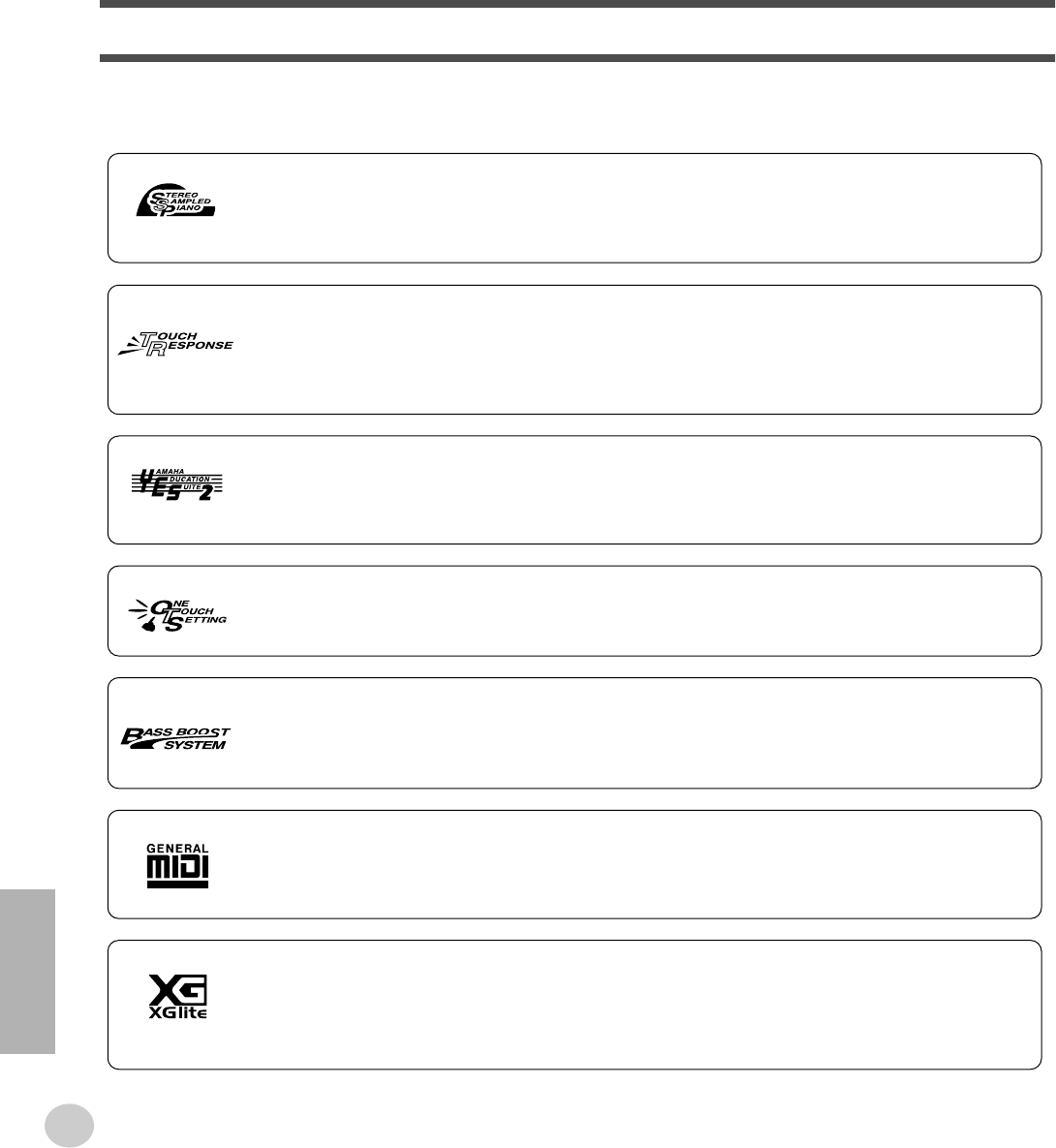Select empty space right of General MIDI logo
1056x1148 pixels.
pos(620,864)
